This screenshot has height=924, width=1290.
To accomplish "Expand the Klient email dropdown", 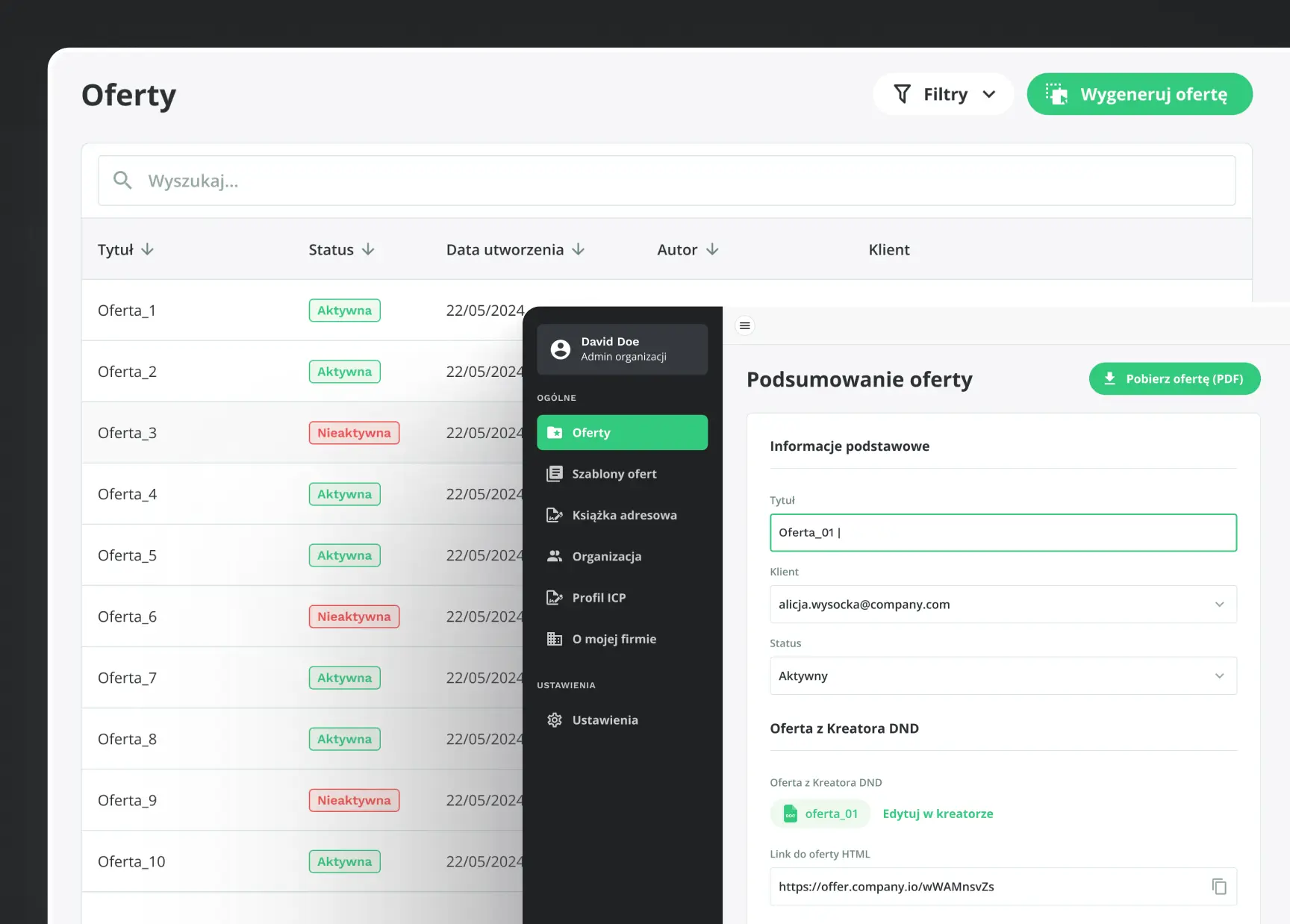I will (x=1218, y=605).
